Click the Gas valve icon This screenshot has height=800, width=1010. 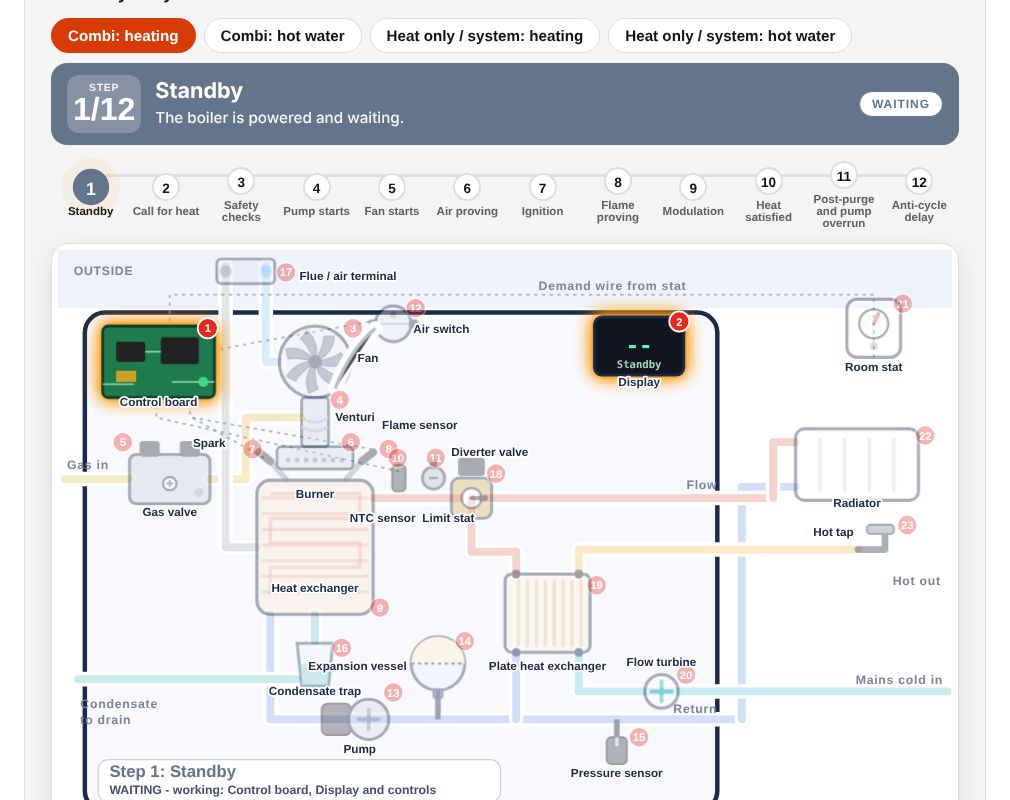(x=169, y=475)
